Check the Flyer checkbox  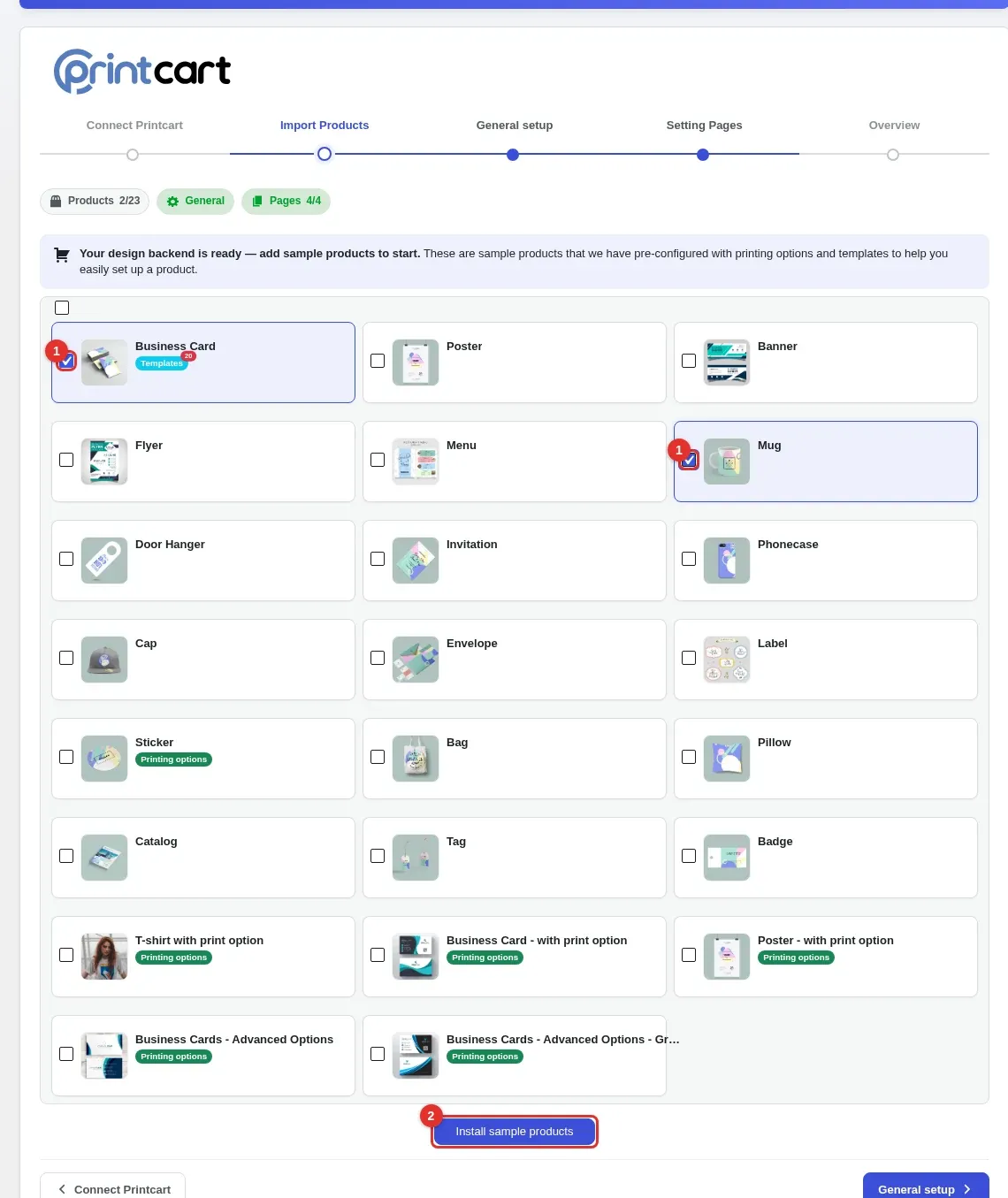coord(66,460)
